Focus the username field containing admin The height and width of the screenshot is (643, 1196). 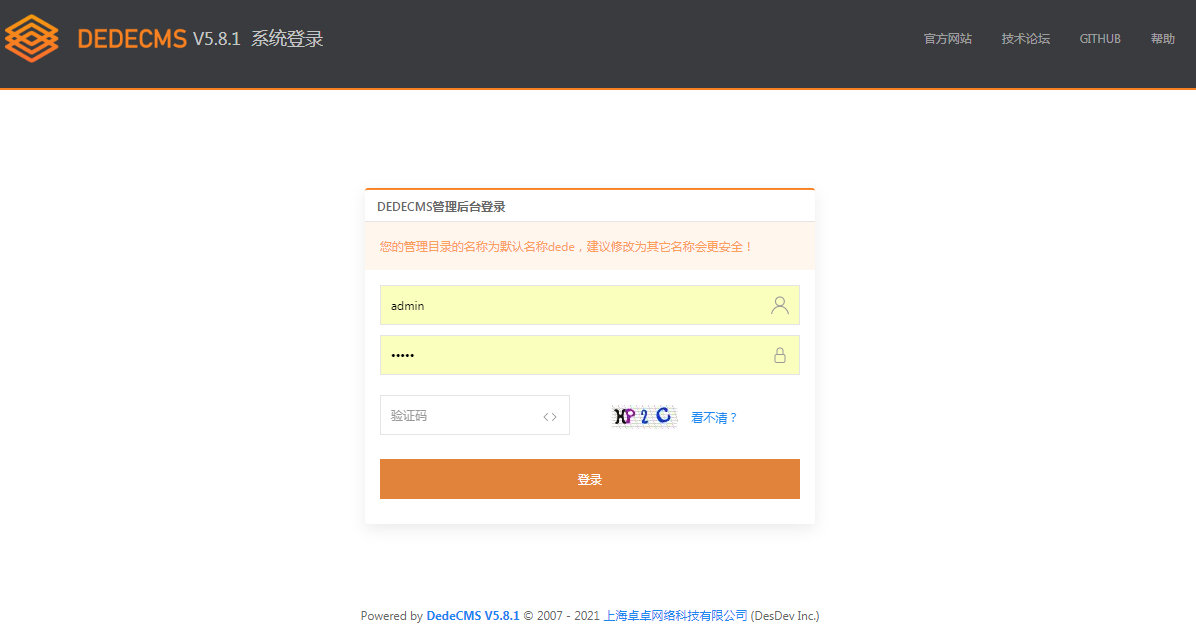pos(570,306)
